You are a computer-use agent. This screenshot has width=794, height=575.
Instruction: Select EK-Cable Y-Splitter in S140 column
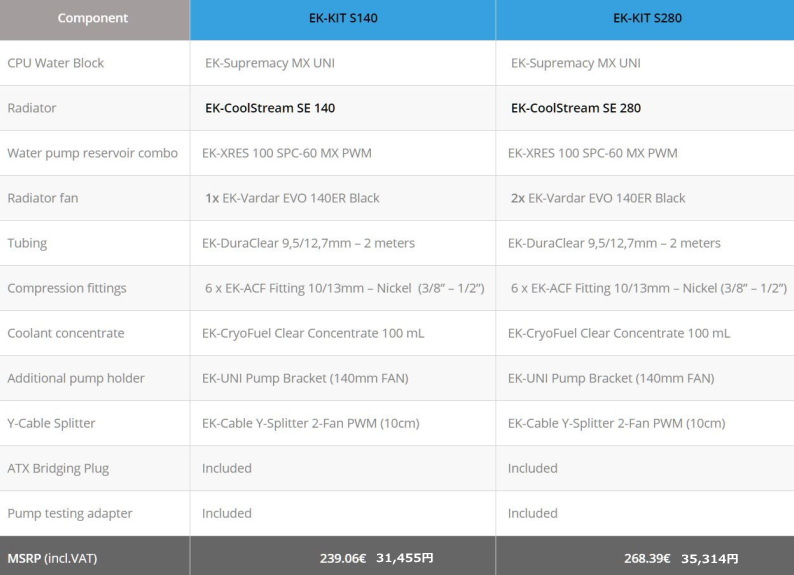coord(311,424)
